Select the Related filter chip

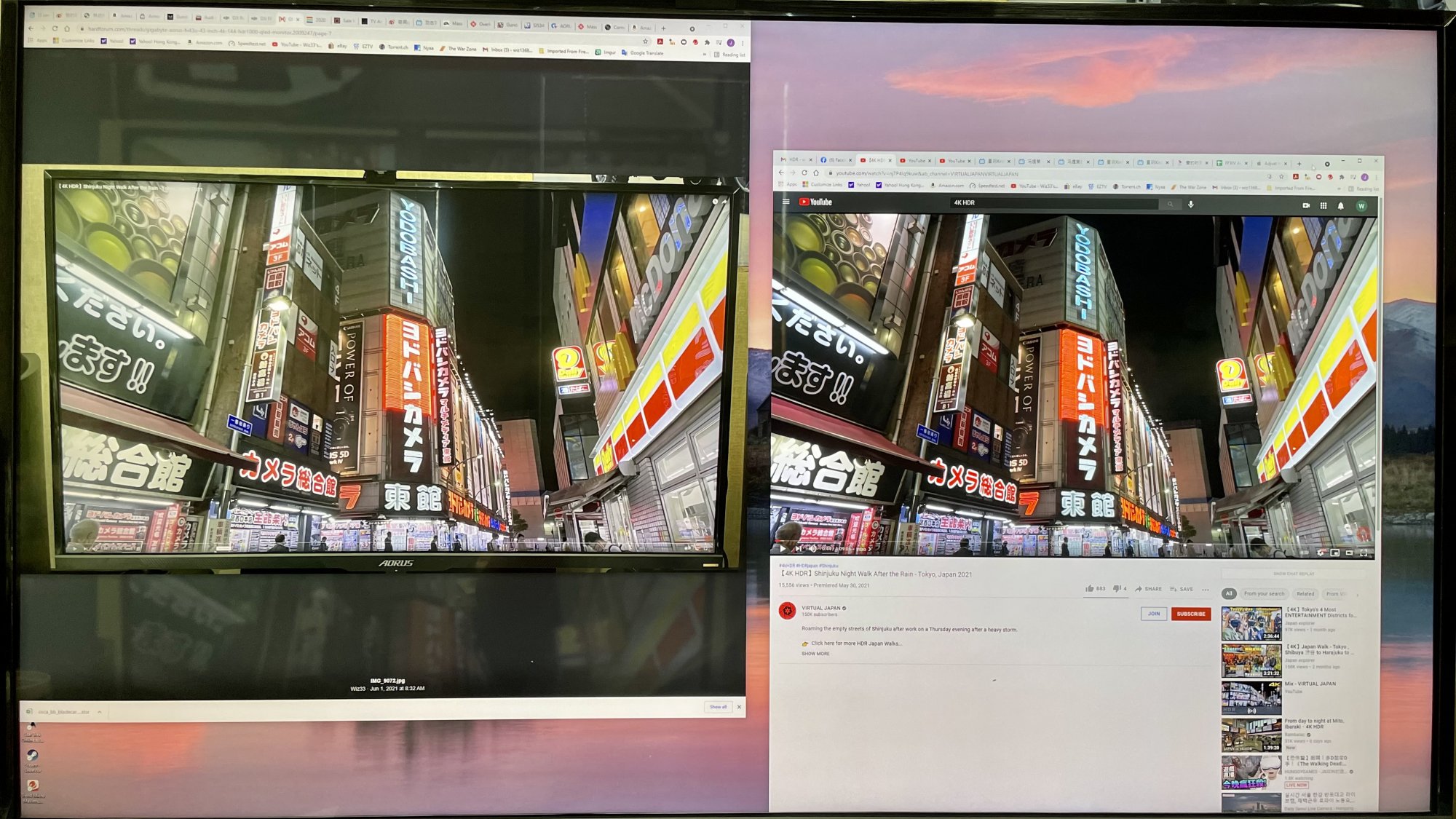(x=1305, y=594)
